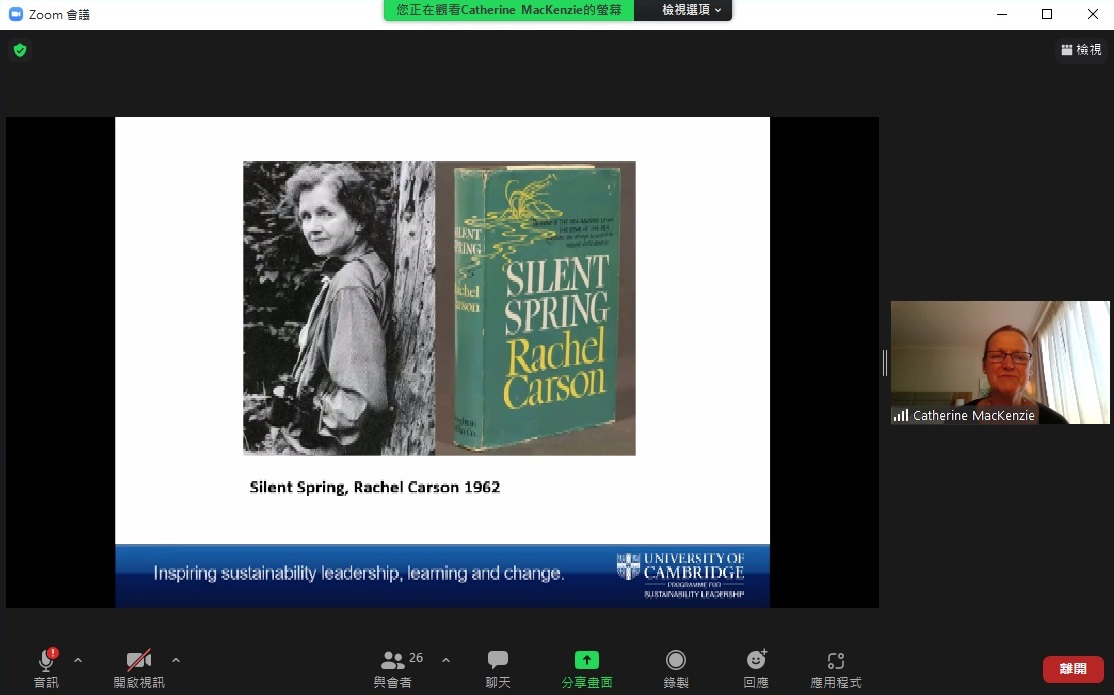Open the 回應 reactions menu
This screenshot has width=1114, height=695.
tap(756, 667)
